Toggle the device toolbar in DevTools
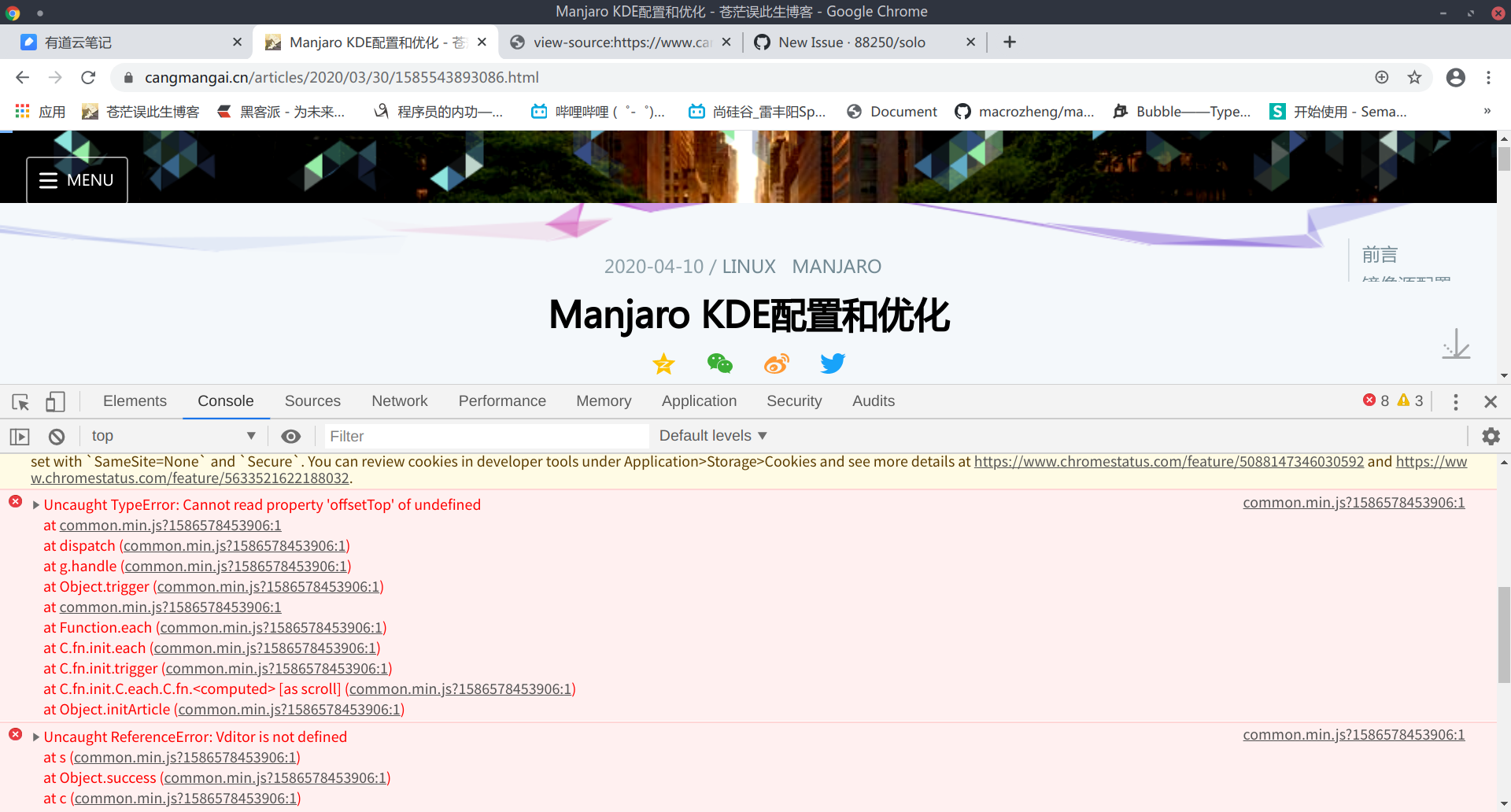Image resolution: width=1511 pixels, height=812 pixels. [x=55, y=402]
